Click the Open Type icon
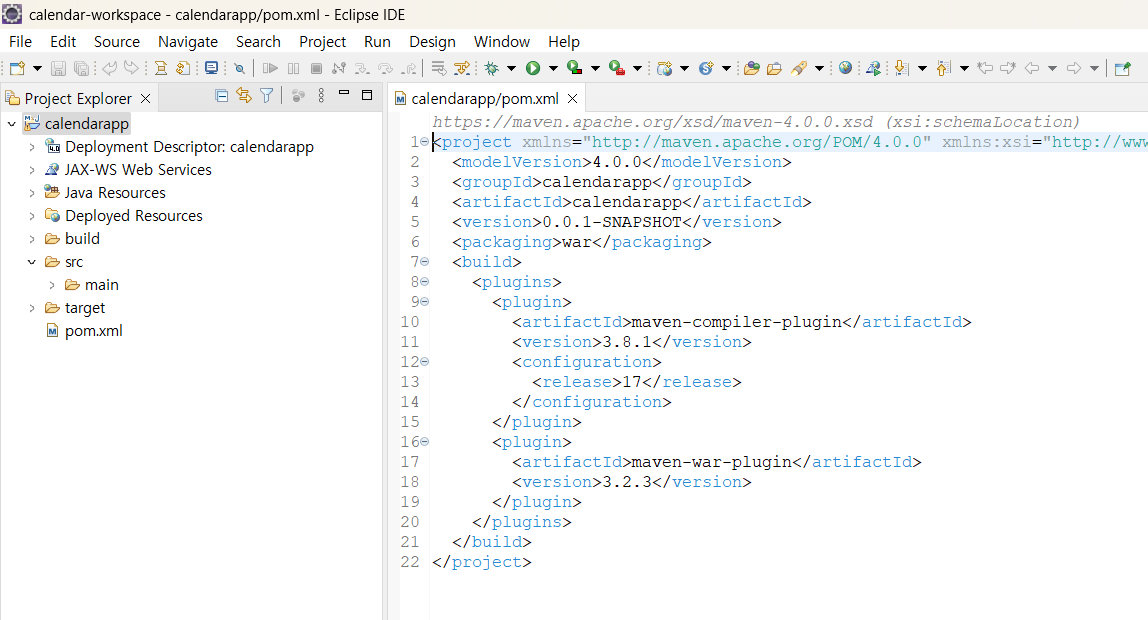This screenshot has height=620, width=1148. pyautogui.click(x=752, y=68)
